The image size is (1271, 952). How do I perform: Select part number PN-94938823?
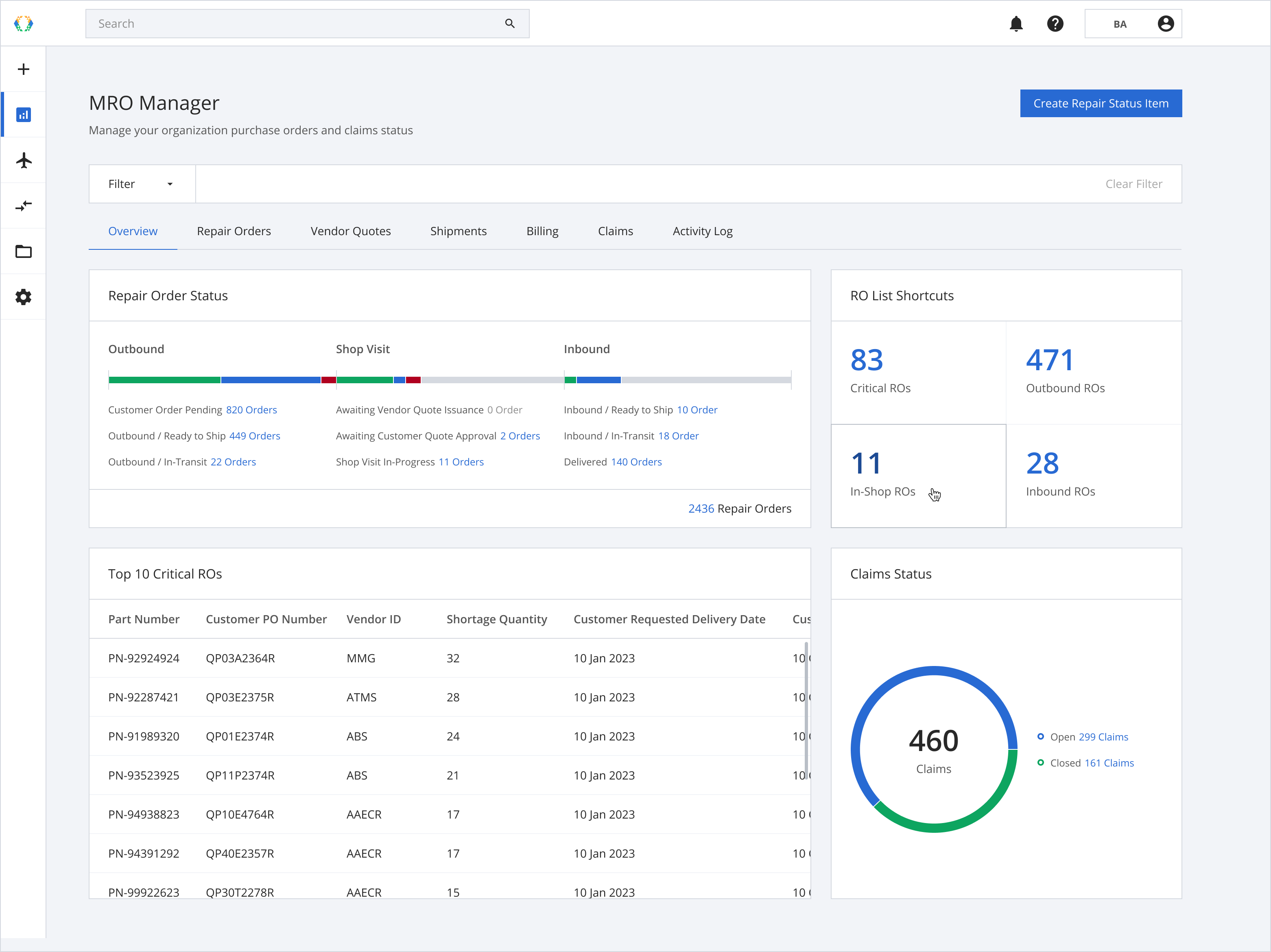[x=144, y=814]
